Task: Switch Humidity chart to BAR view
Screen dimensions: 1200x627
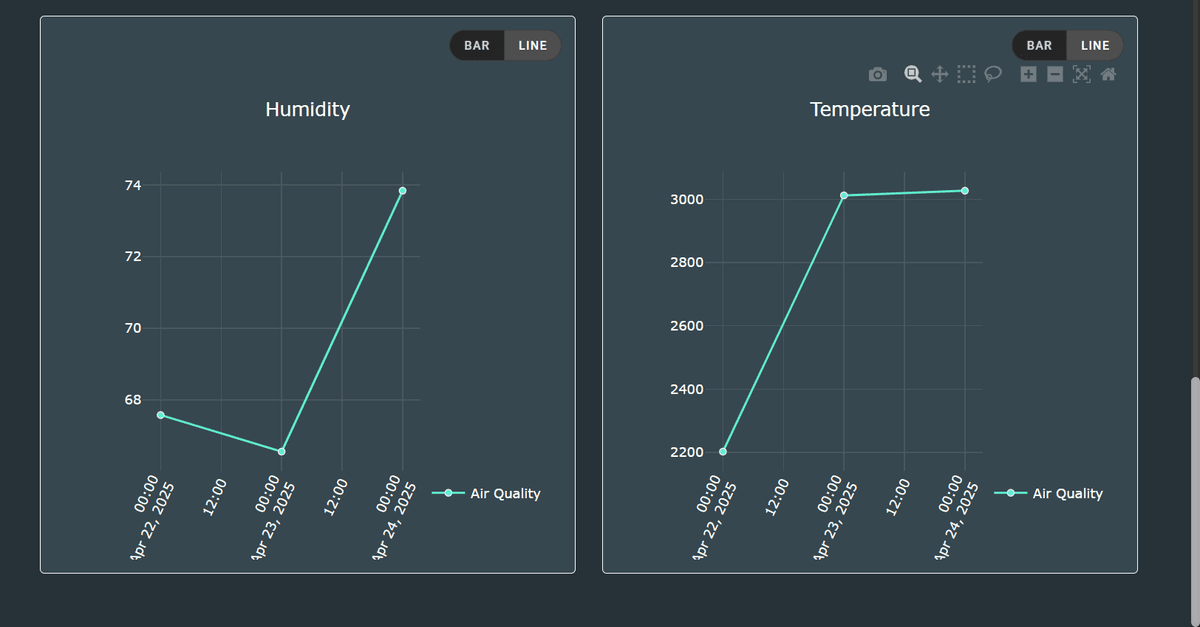Action: coord(477,45)
